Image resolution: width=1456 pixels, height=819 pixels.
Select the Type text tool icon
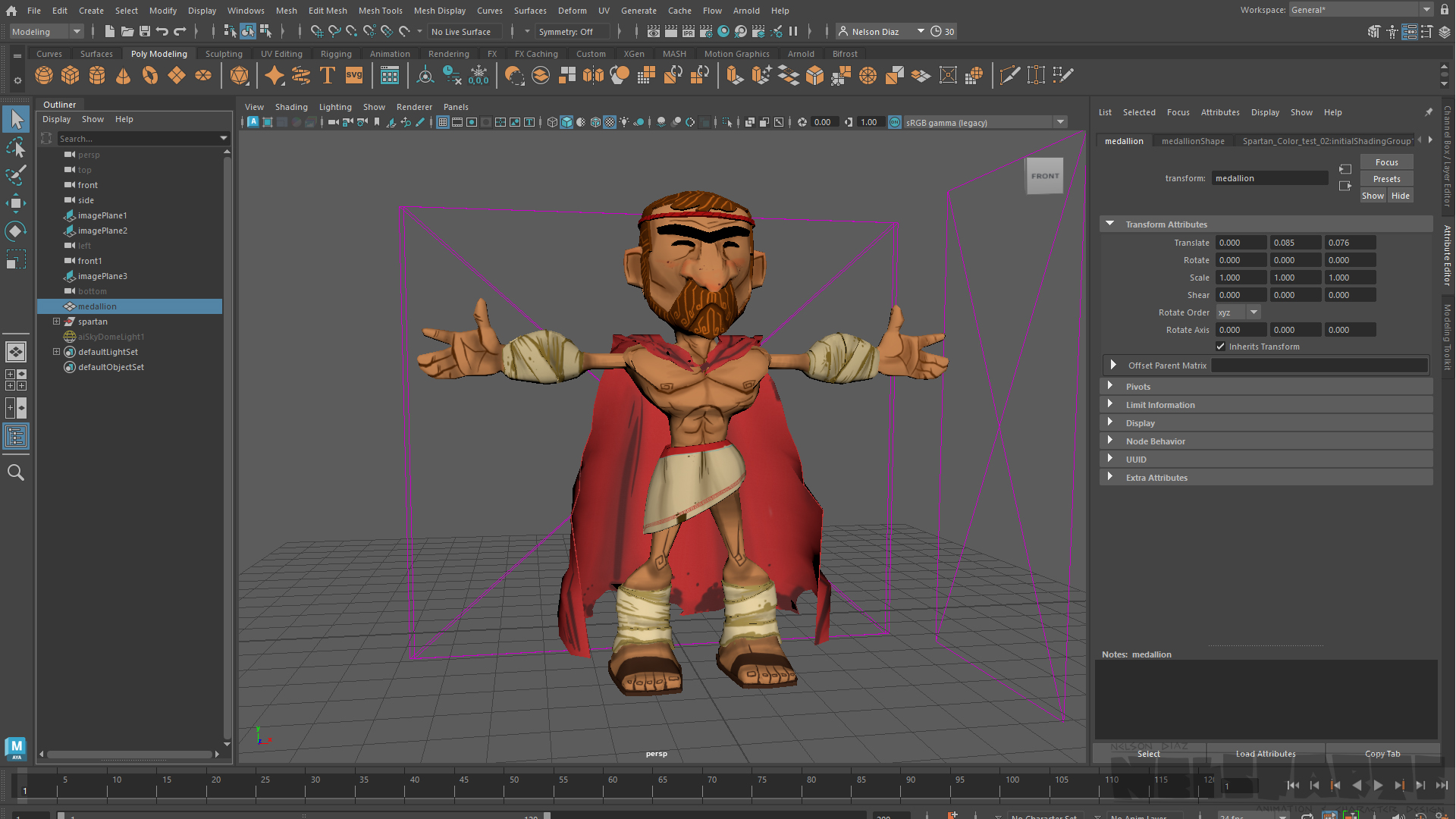pyautogui.click(x=328, y=75)
